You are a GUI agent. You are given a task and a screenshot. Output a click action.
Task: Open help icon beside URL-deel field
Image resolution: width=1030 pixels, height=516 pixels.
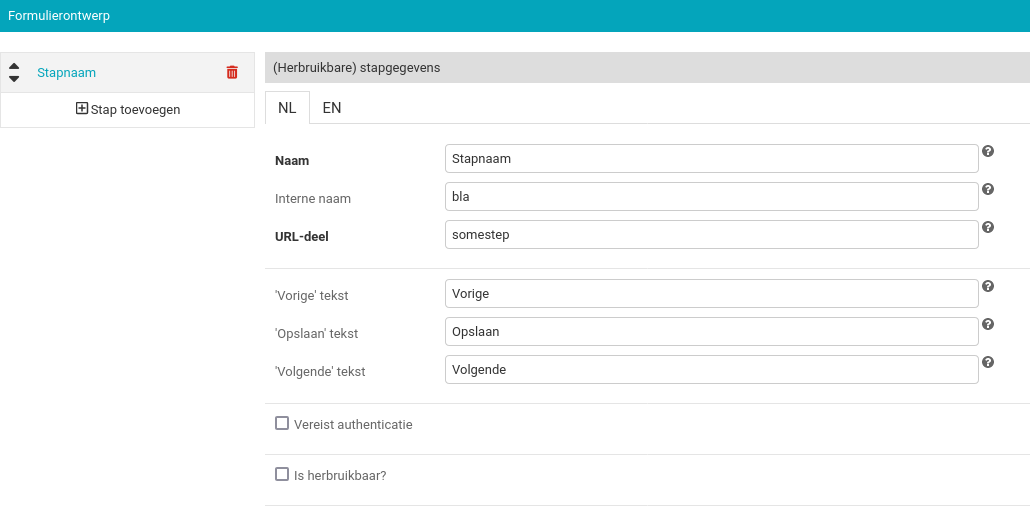click(x=987, y=227)
